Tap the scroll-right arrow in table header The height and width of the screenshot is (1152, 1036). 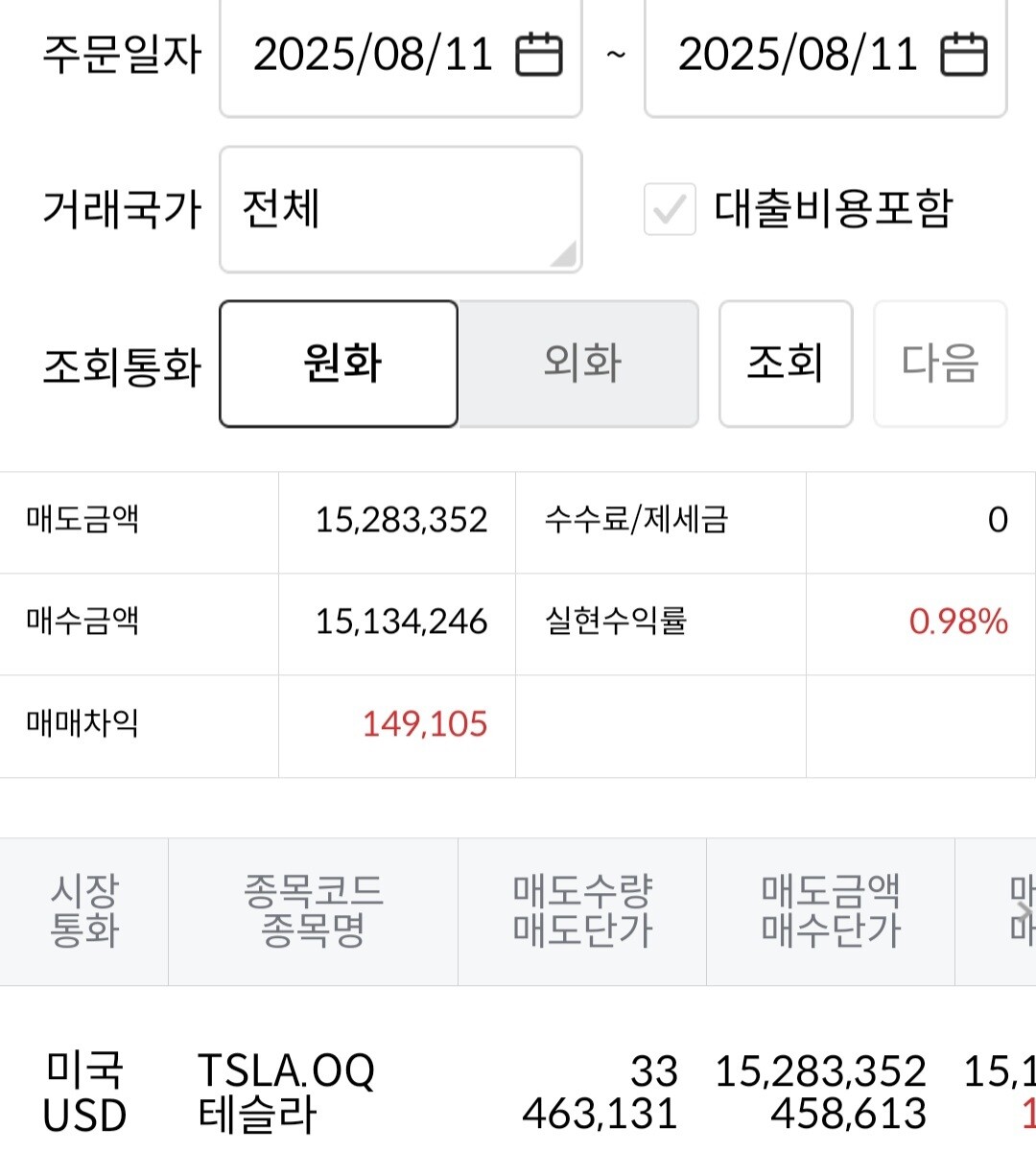pos(1024,911)
